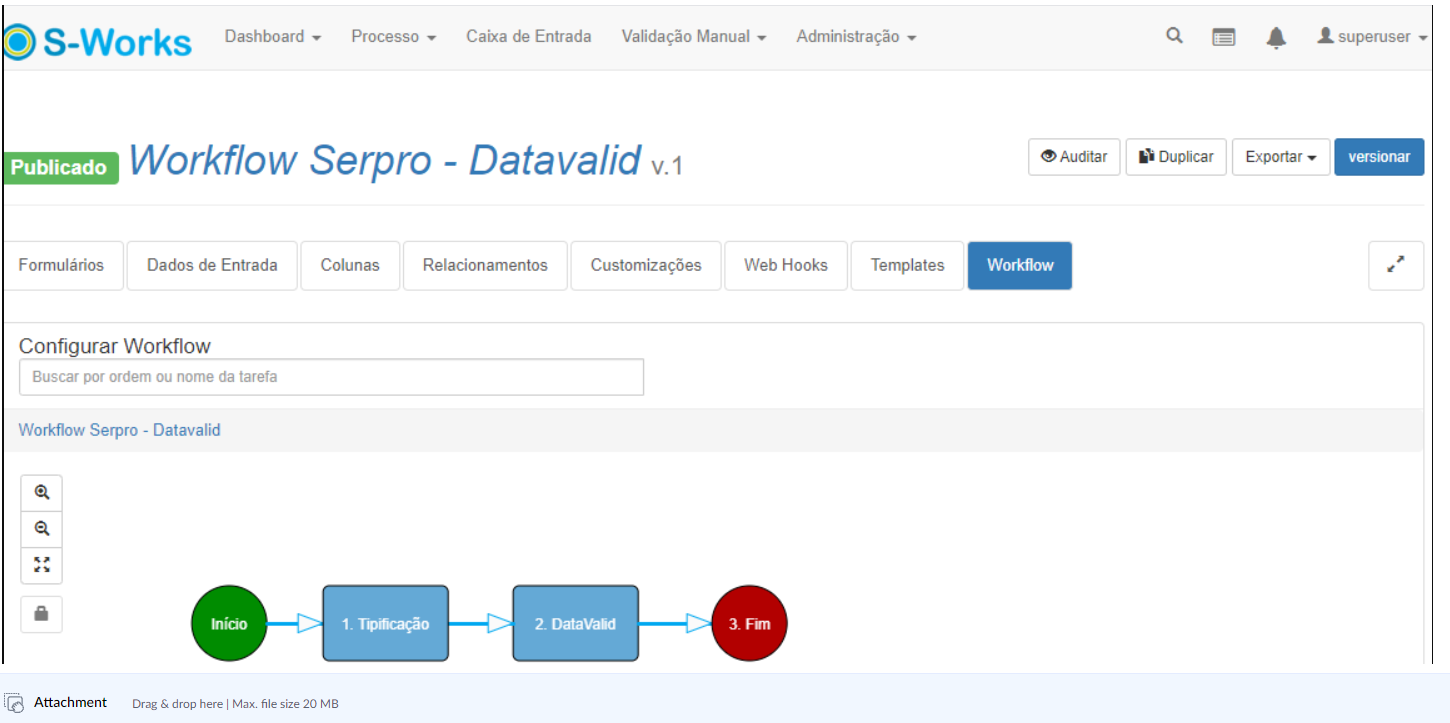
Task: Switch to the Formulários tab
Action: click(61, 265)
